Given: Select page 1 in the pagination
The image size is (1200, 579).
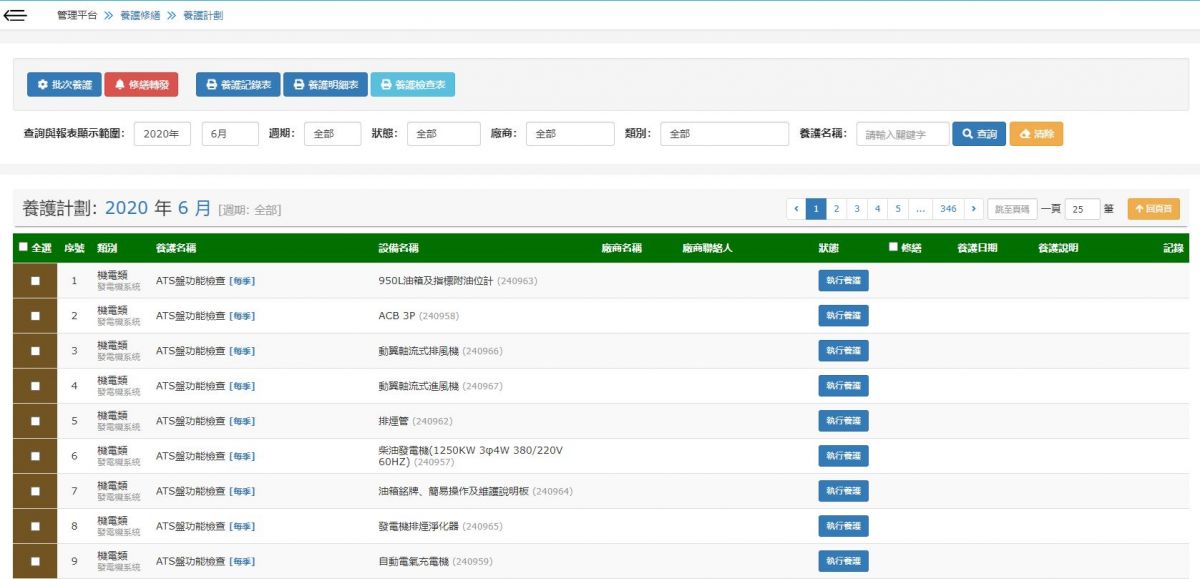Looking at the screenshot, I should [816, 209].
